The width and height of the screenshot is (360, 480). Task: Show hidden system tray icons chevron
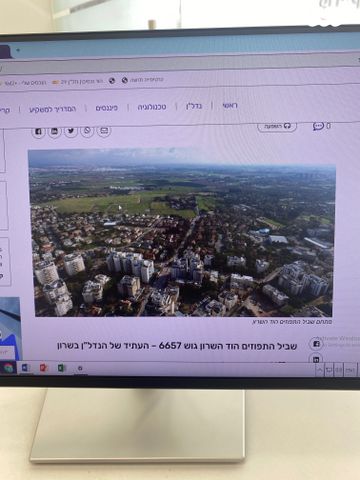[319, 370]
